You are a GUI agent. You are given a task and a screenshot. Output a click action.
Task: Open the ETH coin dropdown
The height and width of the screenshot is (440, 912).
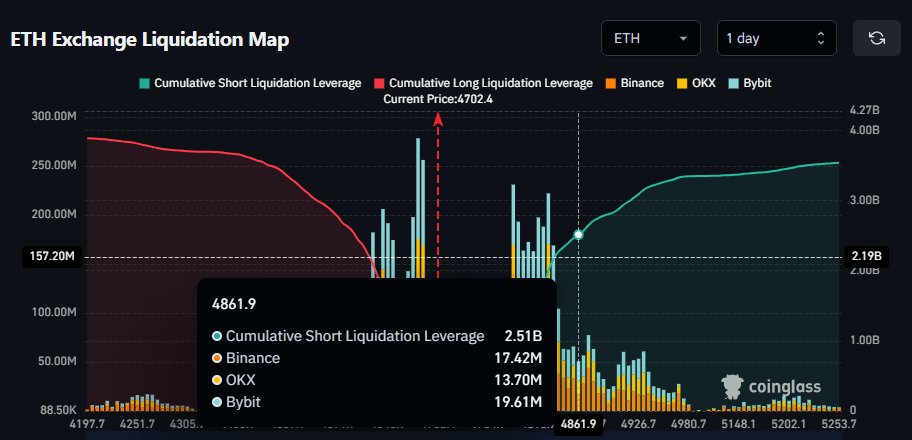click(651, 38)
